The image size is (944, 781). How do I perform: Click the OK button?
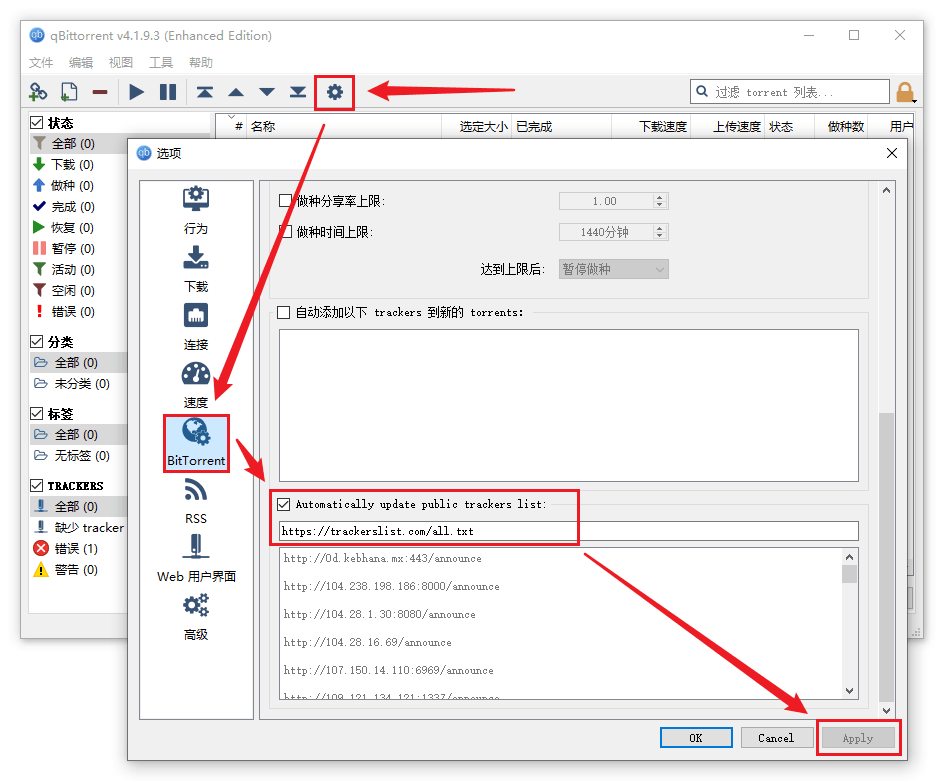696,738
